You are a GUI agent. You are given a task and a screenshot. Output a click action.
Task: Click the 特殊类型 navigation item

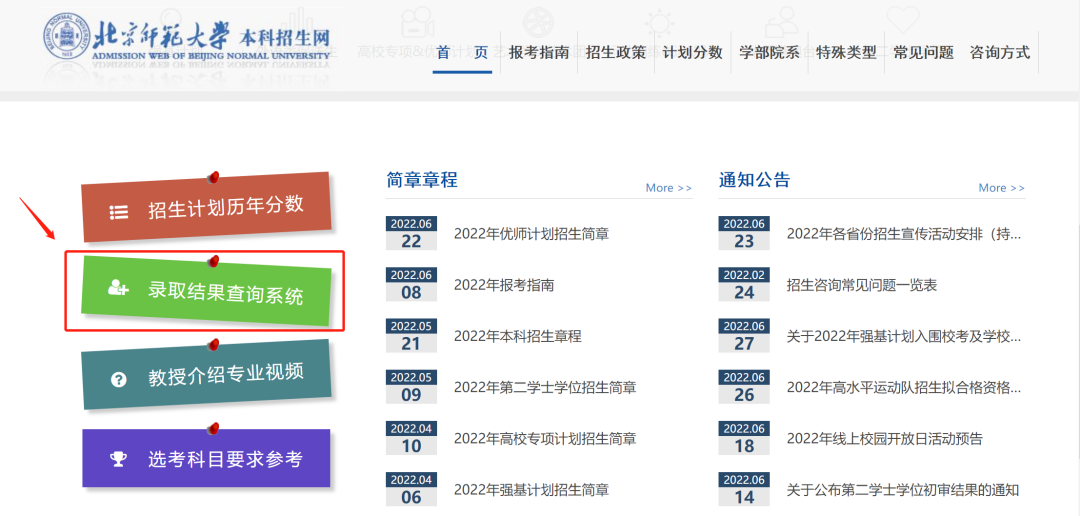pyautogui.click(x=847, y=52)
